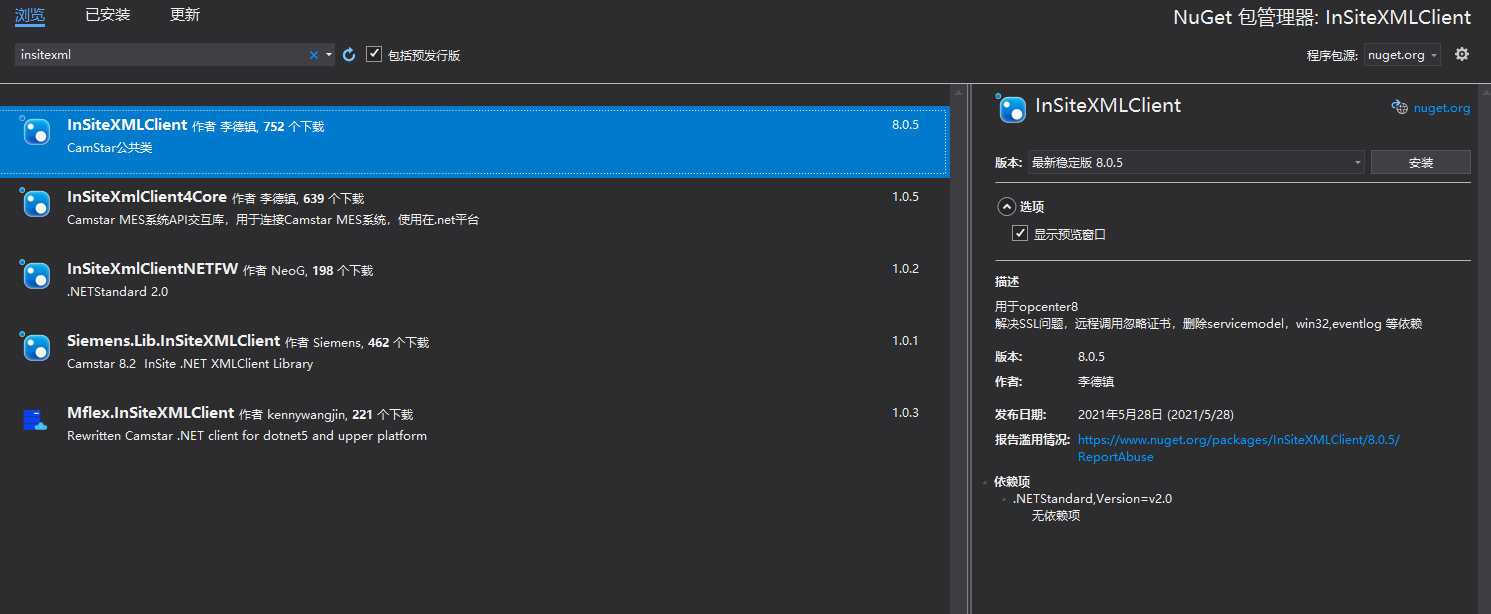Switch to the Updates tab
1491x614 pixels.
tap(185, 15)
